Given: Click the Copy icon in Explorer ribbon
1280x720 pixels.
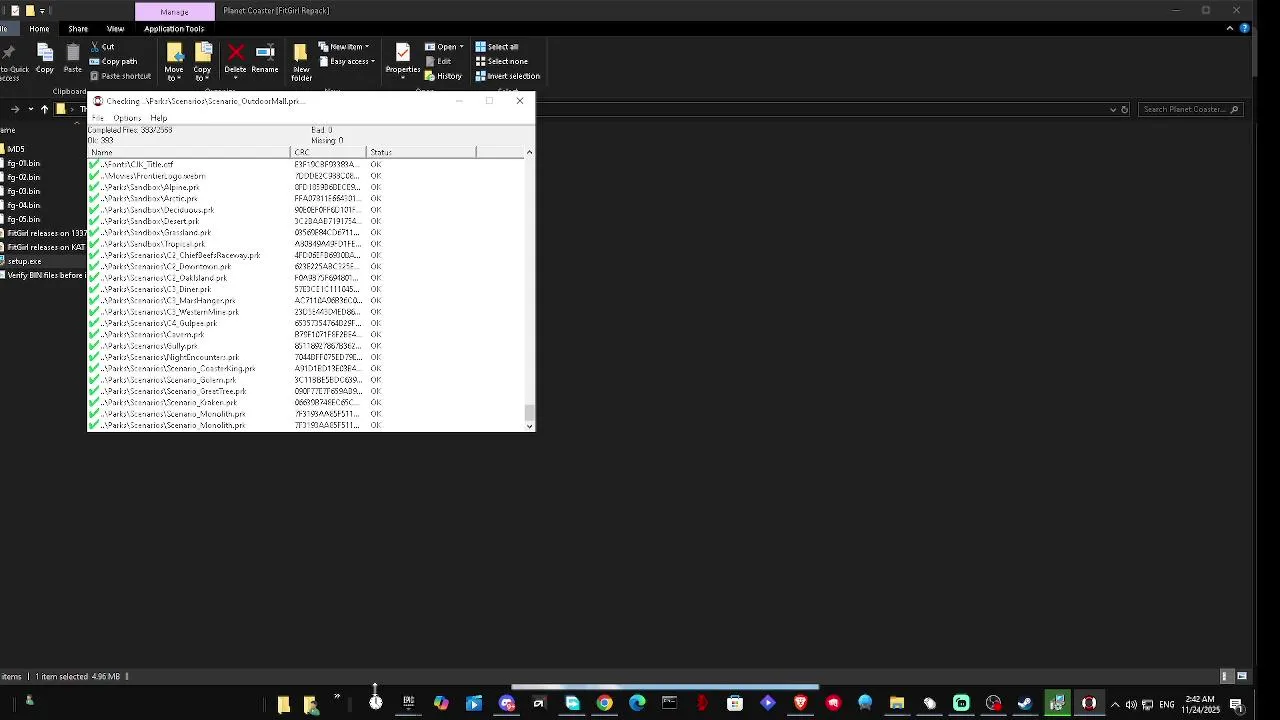Looking at the screenshot, I should (x=45, y=58).
